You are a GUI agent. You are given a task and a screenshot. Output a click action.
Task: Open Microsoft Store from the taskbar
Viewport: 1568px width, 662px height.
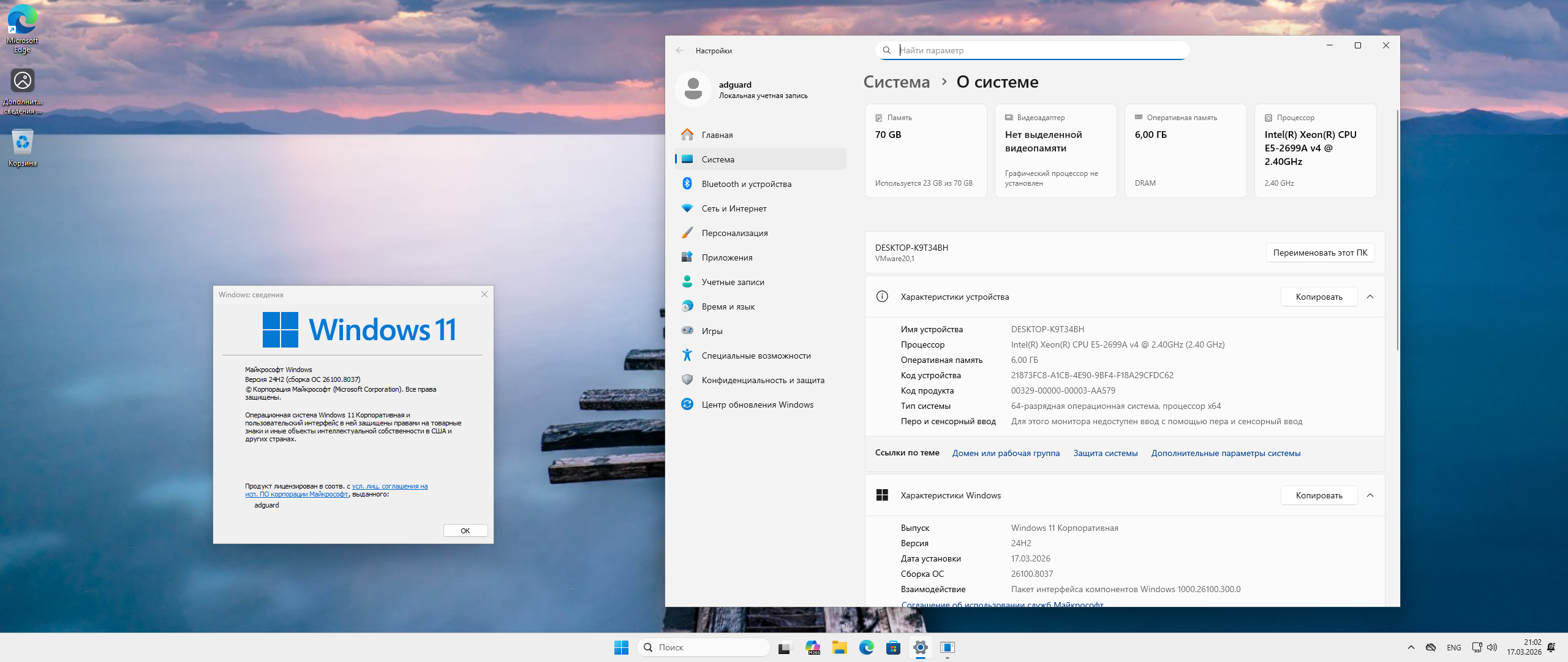[893, 647]
